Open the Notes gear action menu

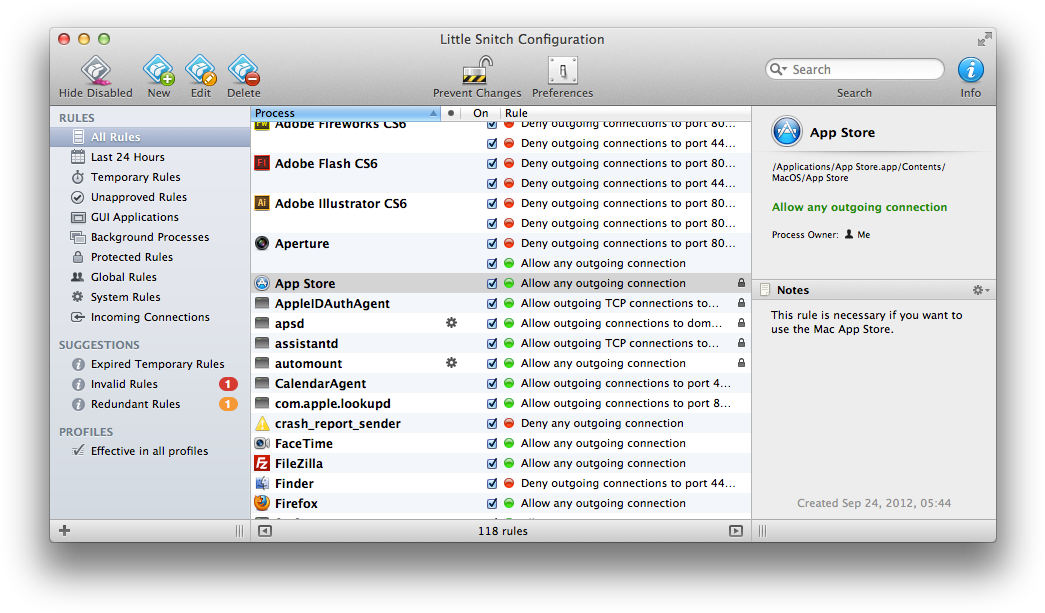pos(980,290)
